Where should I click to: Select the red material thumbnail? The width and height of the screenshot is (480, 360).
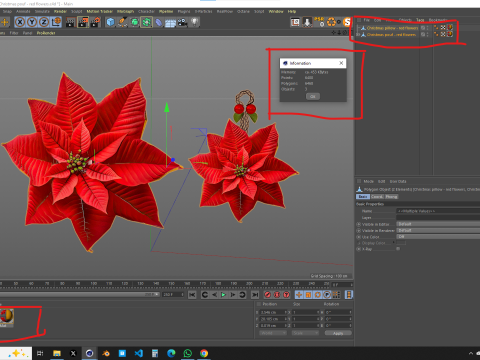(x=7, y=317)
